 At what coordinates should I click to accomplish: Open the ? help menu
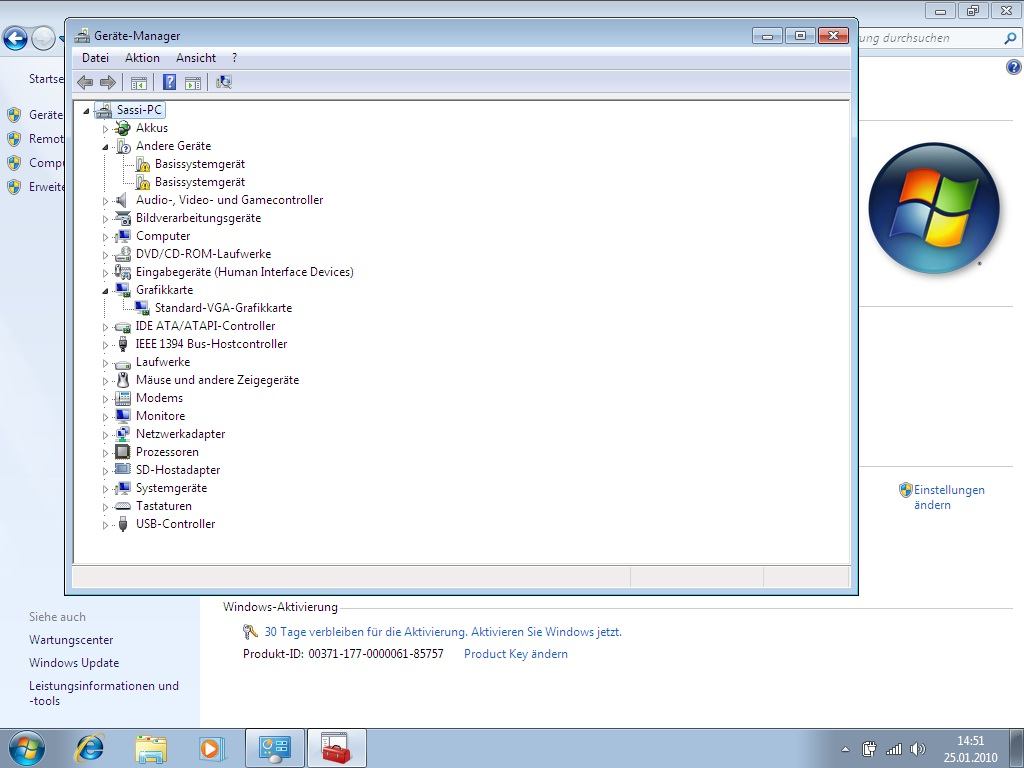[x=234, y=58]
